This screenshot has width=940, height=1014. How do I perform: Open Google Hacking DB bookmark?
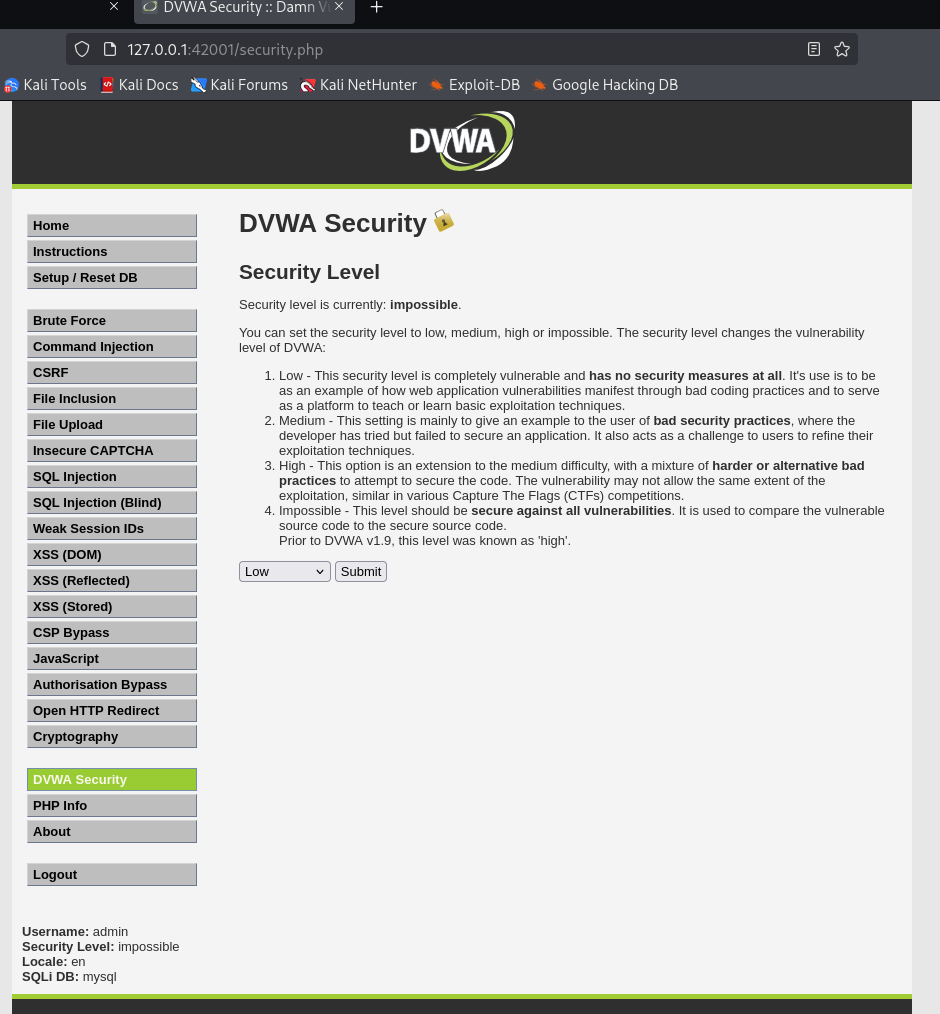(x=605, y=85)
